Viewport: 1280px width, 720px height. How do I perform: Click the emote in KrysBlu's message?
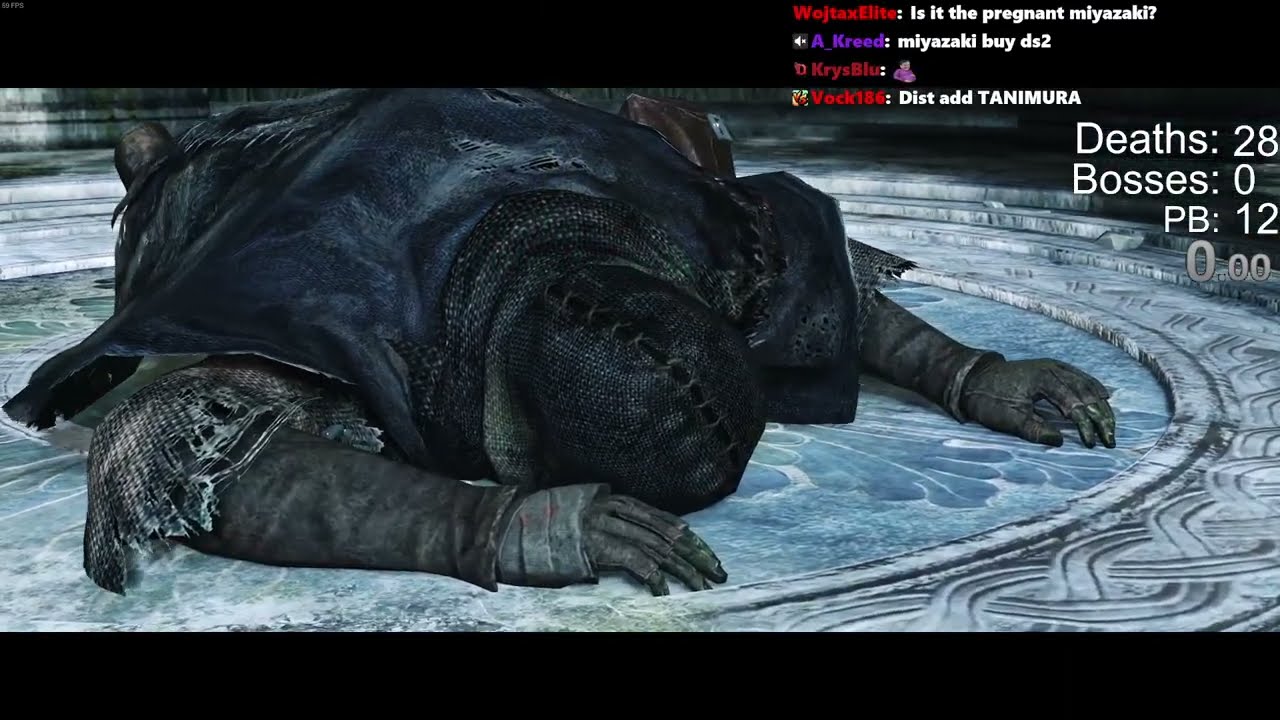tap(904, 70)
